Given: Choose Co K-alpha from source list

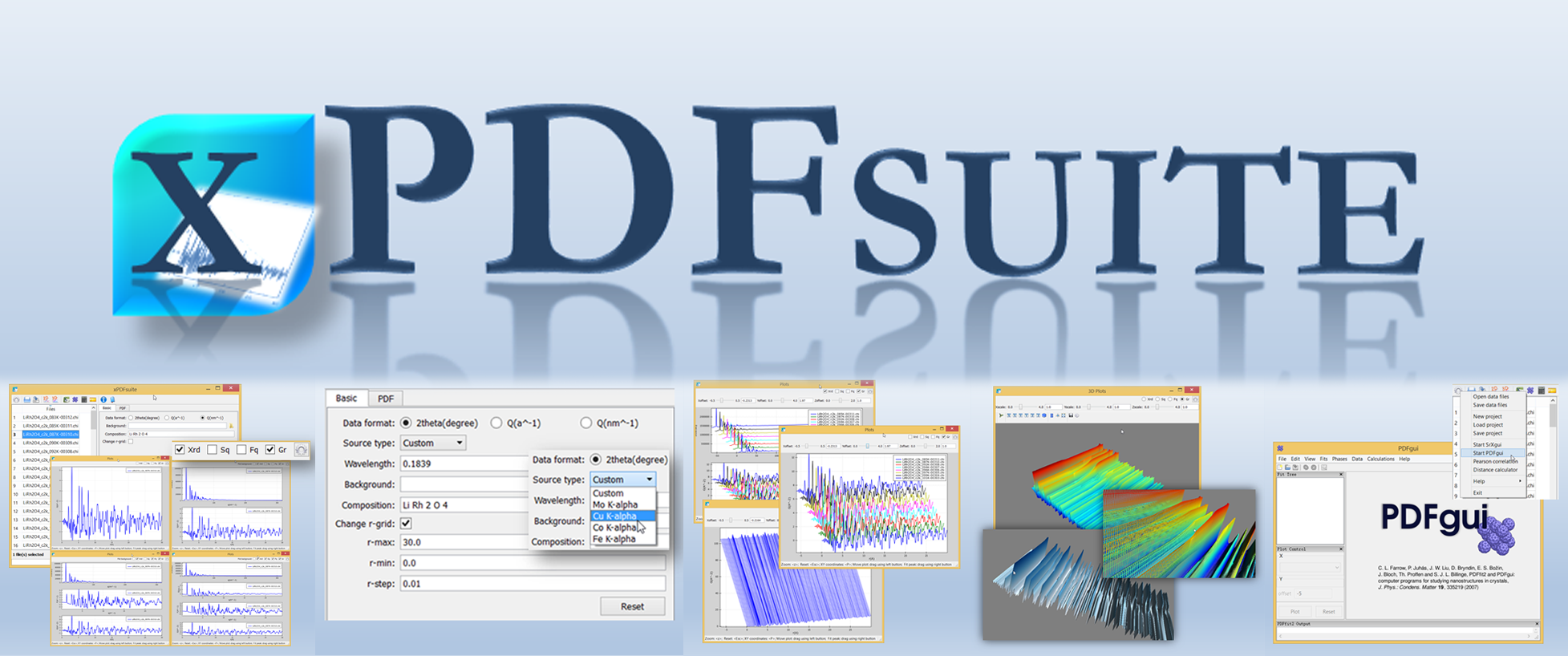Looking at the screenshot, I should click(x=623, y=528).
